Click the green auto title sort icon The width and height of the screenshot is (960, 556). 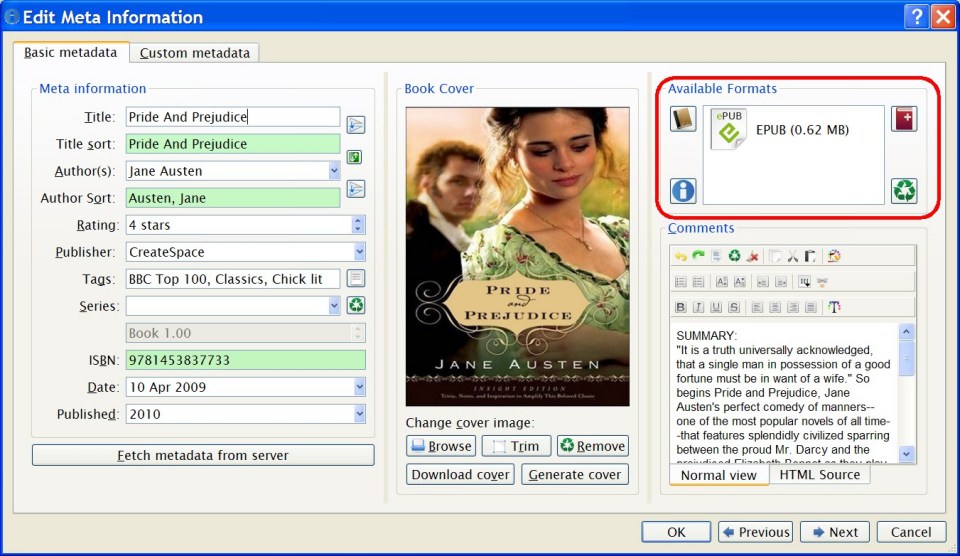pyautogui.click(x=354, y=157)
